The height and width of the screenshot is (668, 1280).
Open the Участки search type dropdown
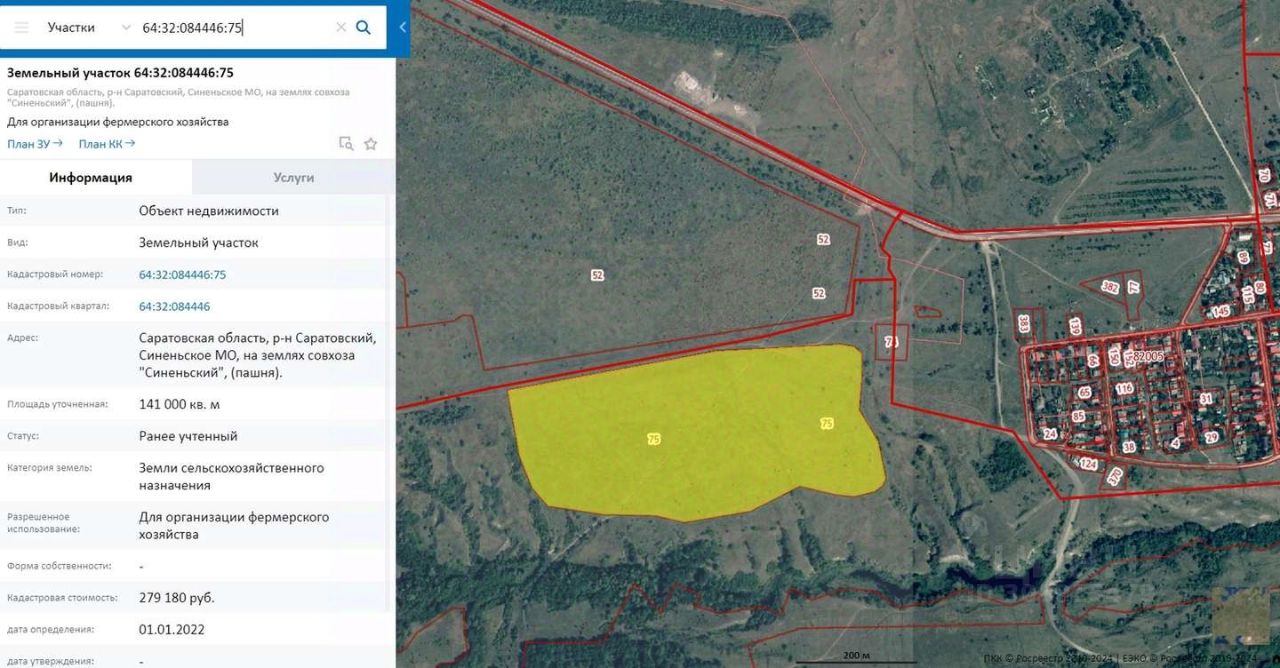point(88,28)
